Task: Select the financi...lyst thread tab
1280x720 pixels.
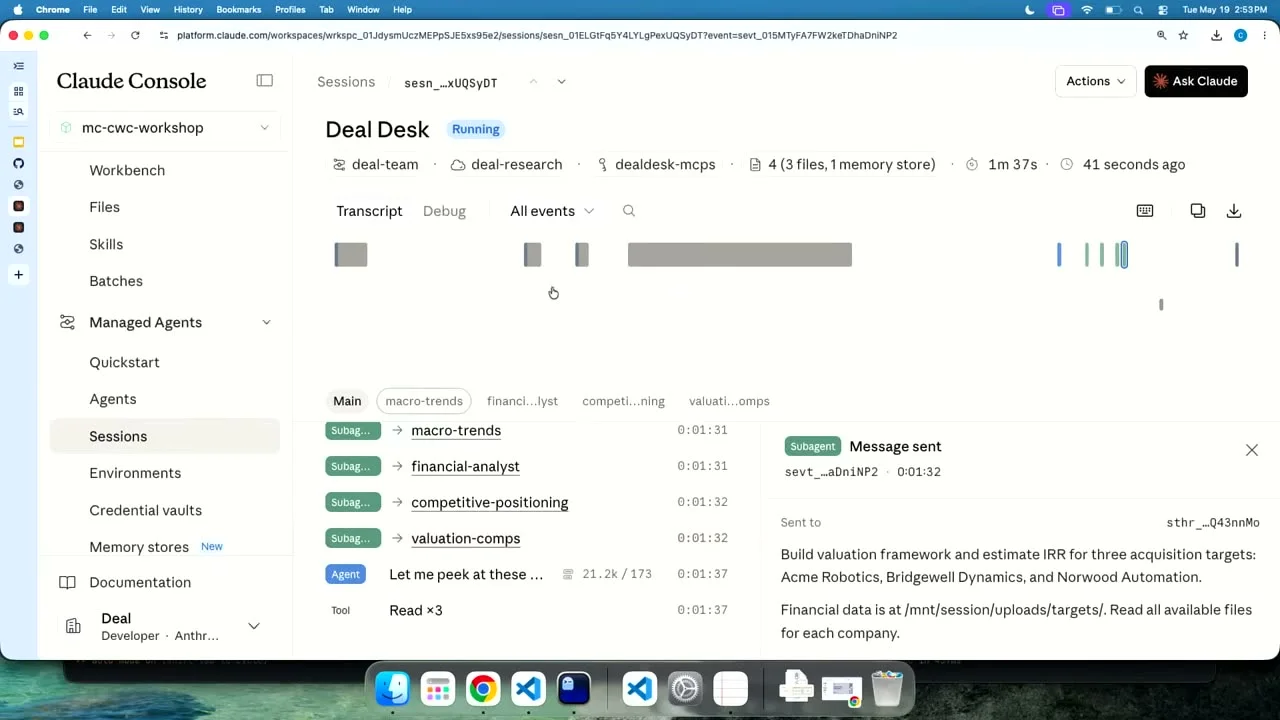Action: click(x=522, y=401)
